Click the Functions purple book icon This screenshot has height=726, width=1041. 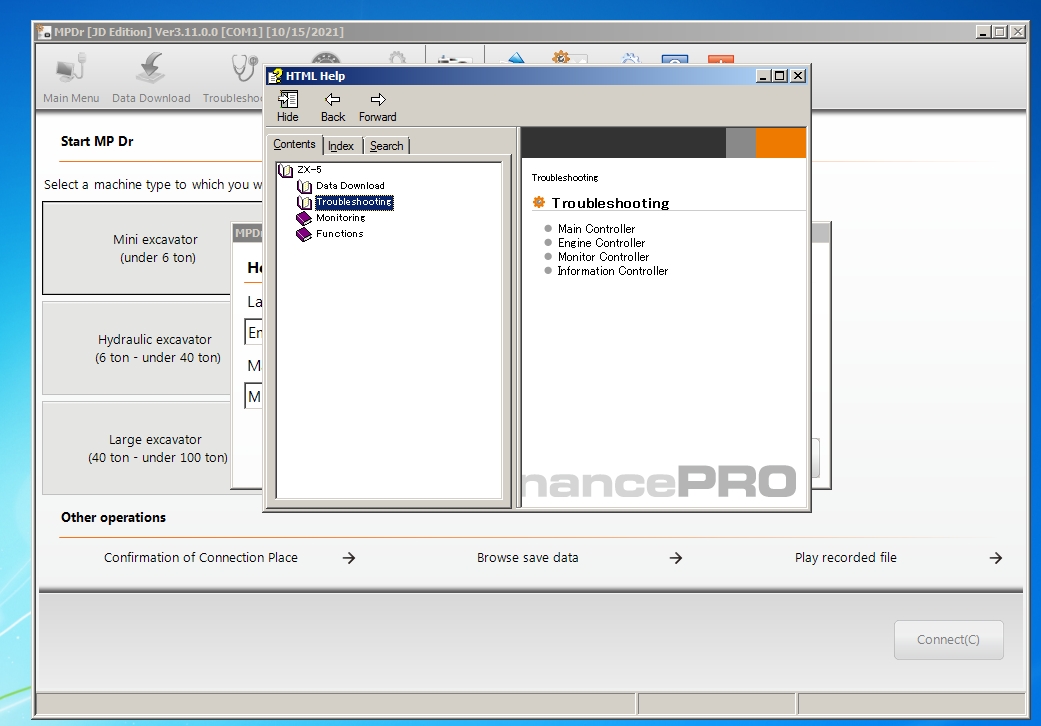tap(304, 234)
